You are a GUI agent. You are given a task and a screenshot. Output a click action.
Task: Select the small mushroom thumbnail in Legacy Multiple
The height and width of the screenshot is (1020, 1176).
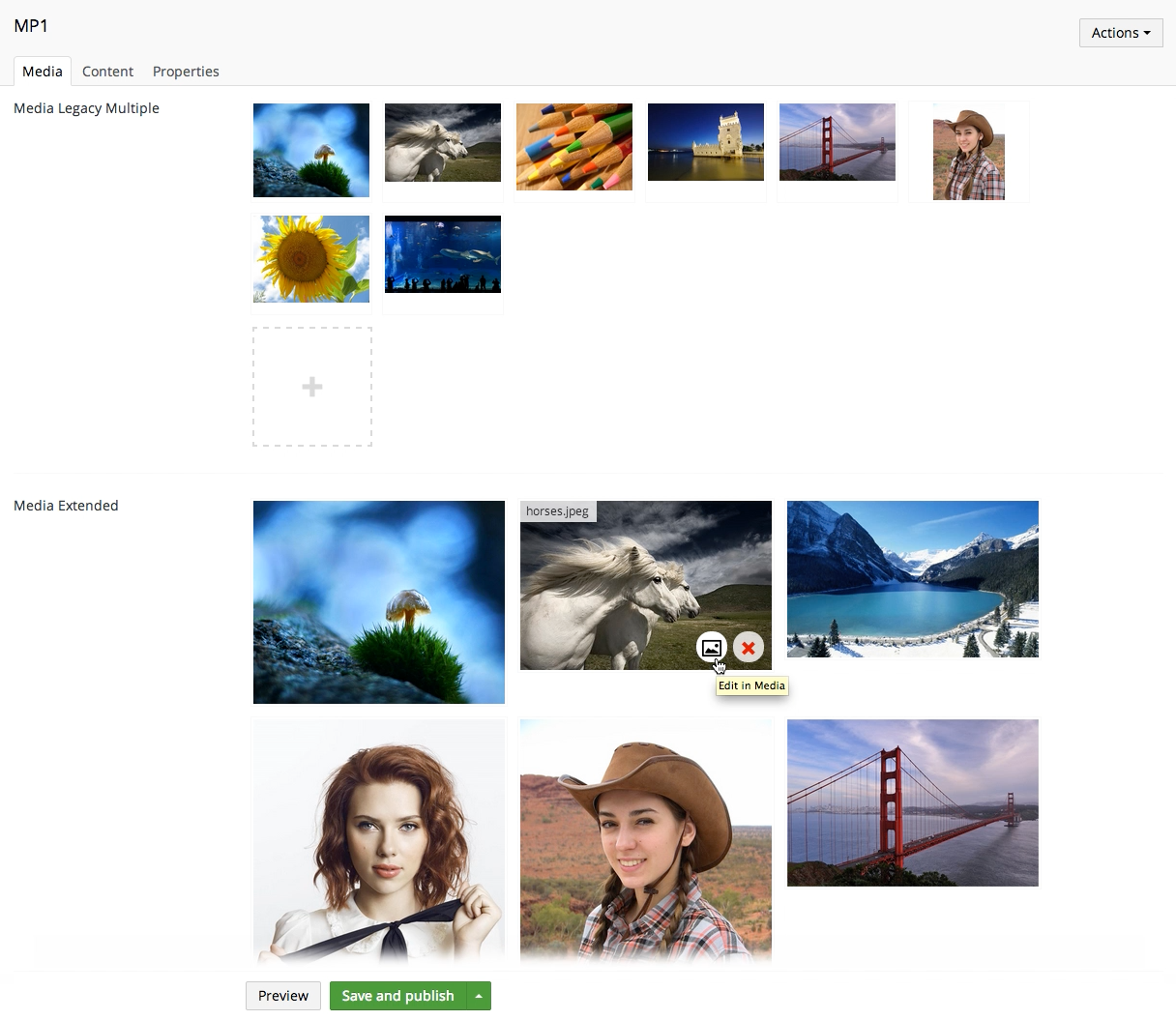[x=311, y=150]
